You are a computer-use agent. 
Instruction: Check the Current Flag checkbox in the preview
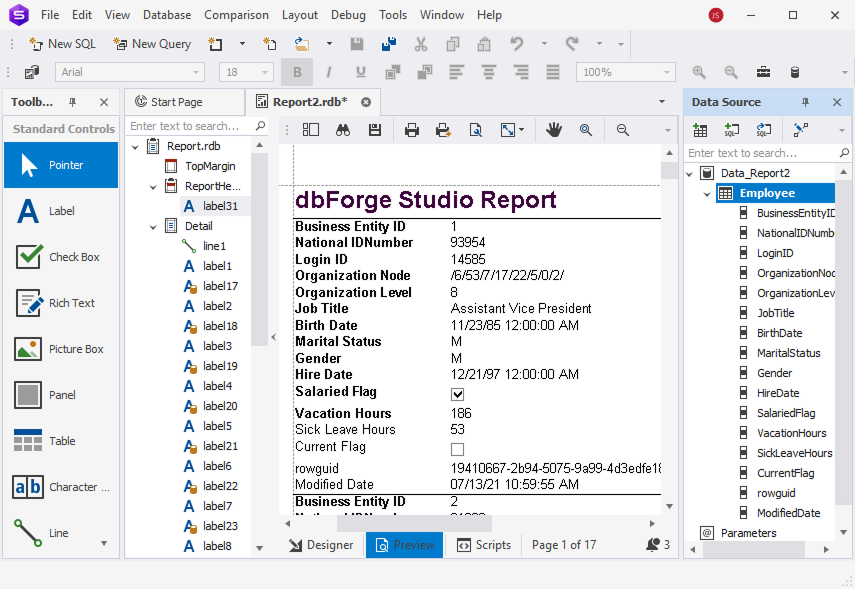click(x=457, y=447)
